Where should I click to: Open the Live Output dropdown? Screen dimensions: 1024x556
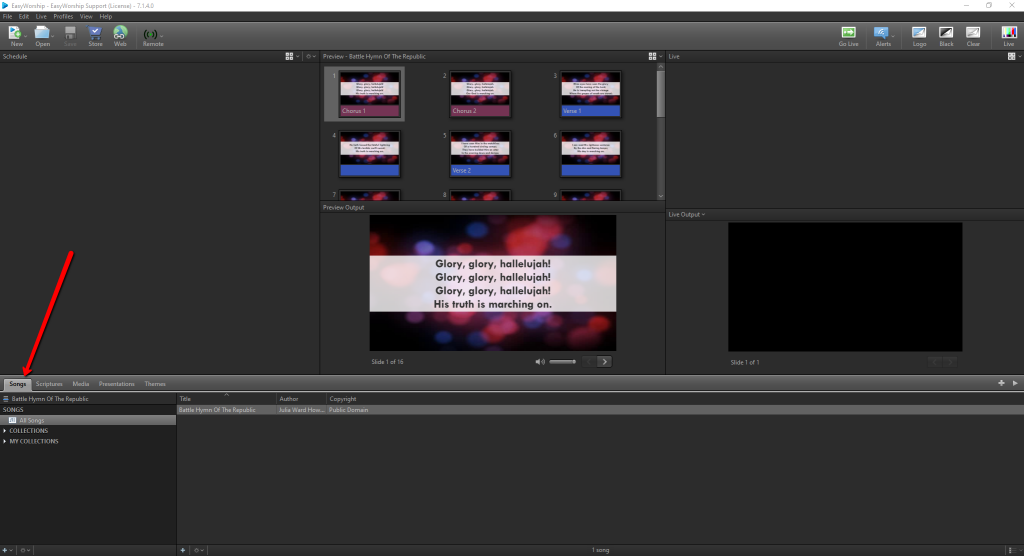(686, 214)
